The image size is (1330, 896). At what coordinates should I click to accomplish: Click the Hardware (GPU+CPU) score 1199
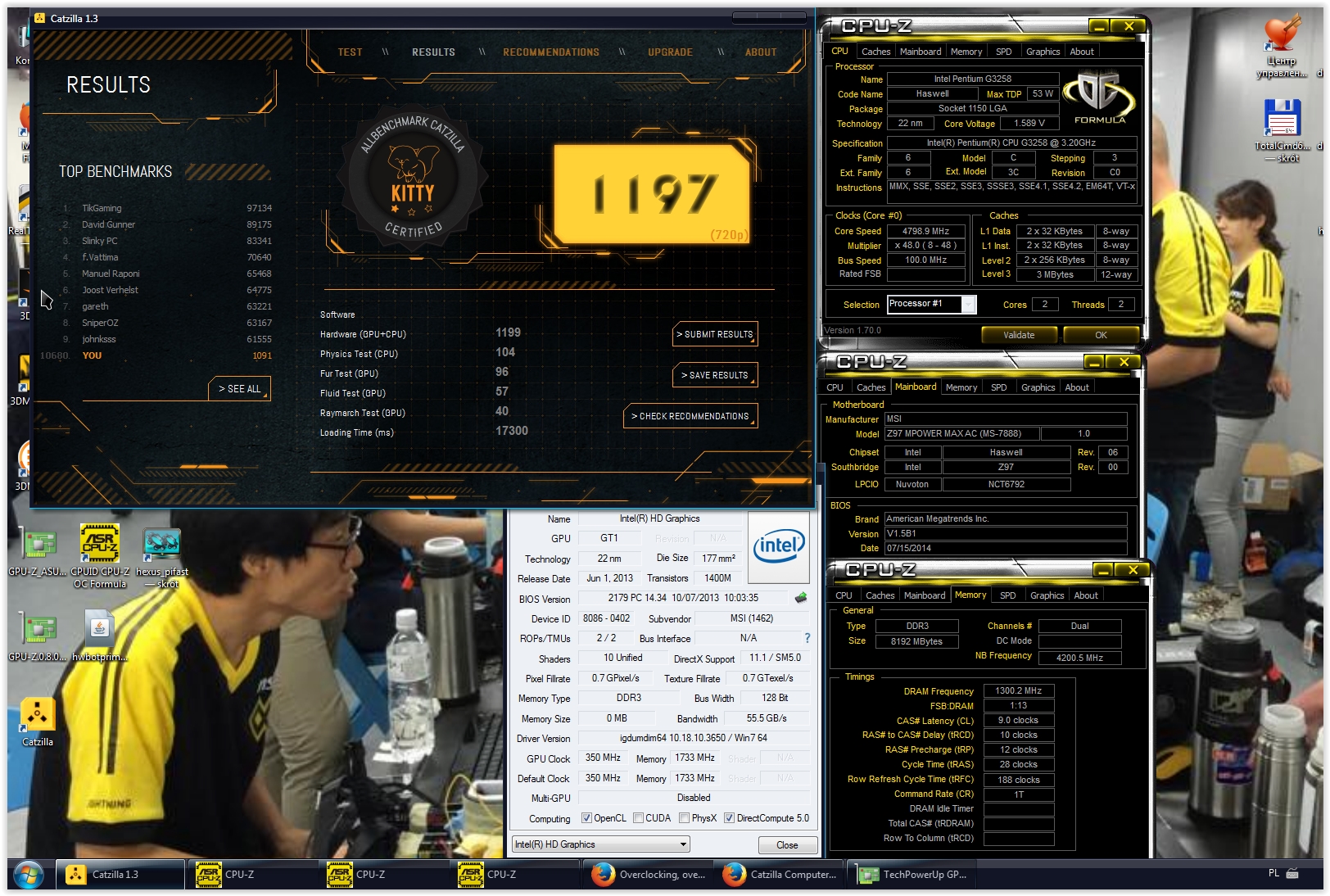pyautogui.click(x=508, y=333)
